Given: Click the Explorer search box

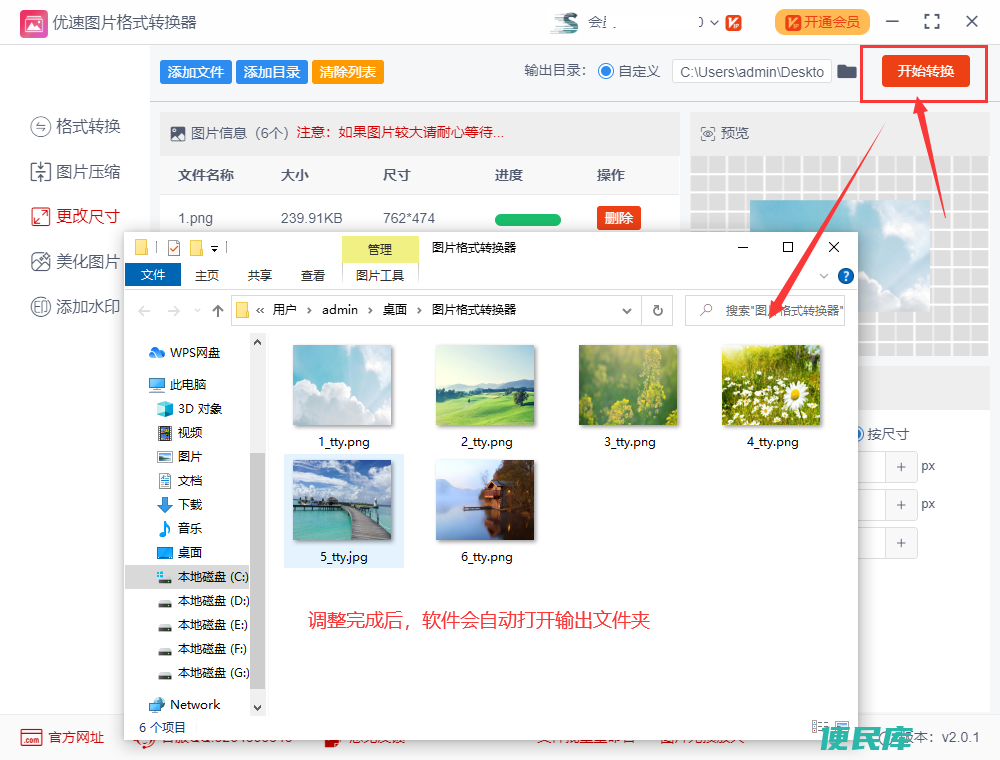Looking at the screenshot, I should click(765, 311).
